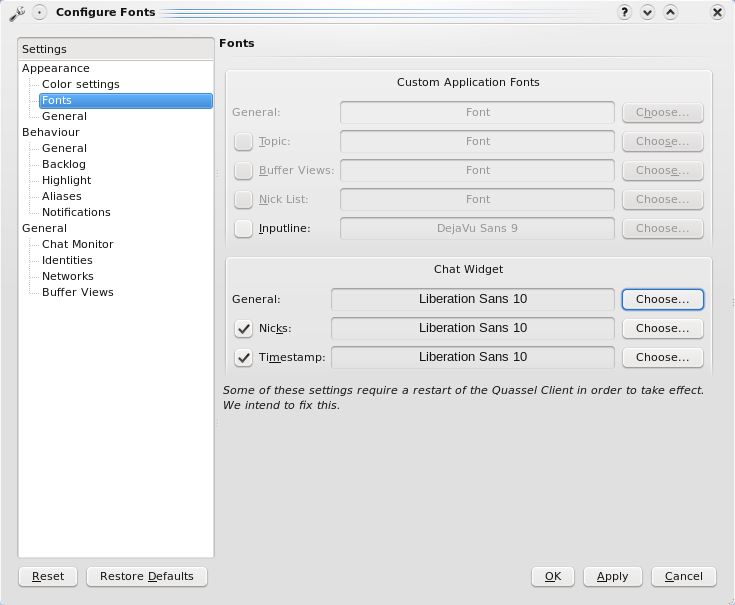This screenshot has height=605, width=735.
Task: Open Buffer Views settings page
Action: click(x=78, y=292)
